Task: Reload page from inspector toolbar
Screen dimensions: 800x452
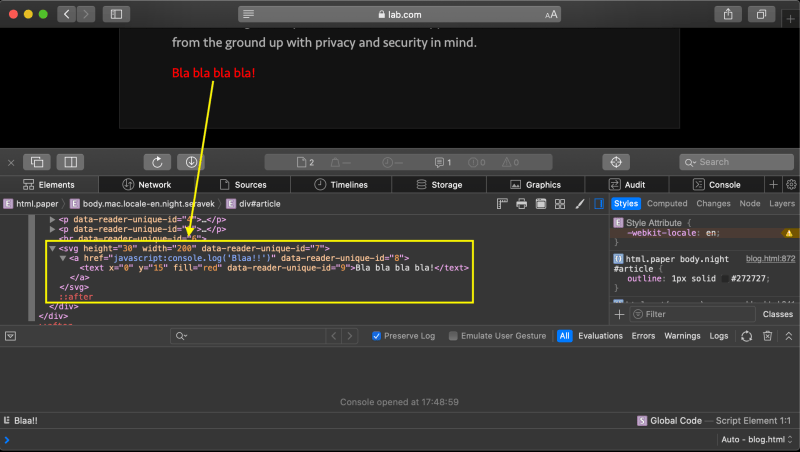Action: click(x=157, y=162)
